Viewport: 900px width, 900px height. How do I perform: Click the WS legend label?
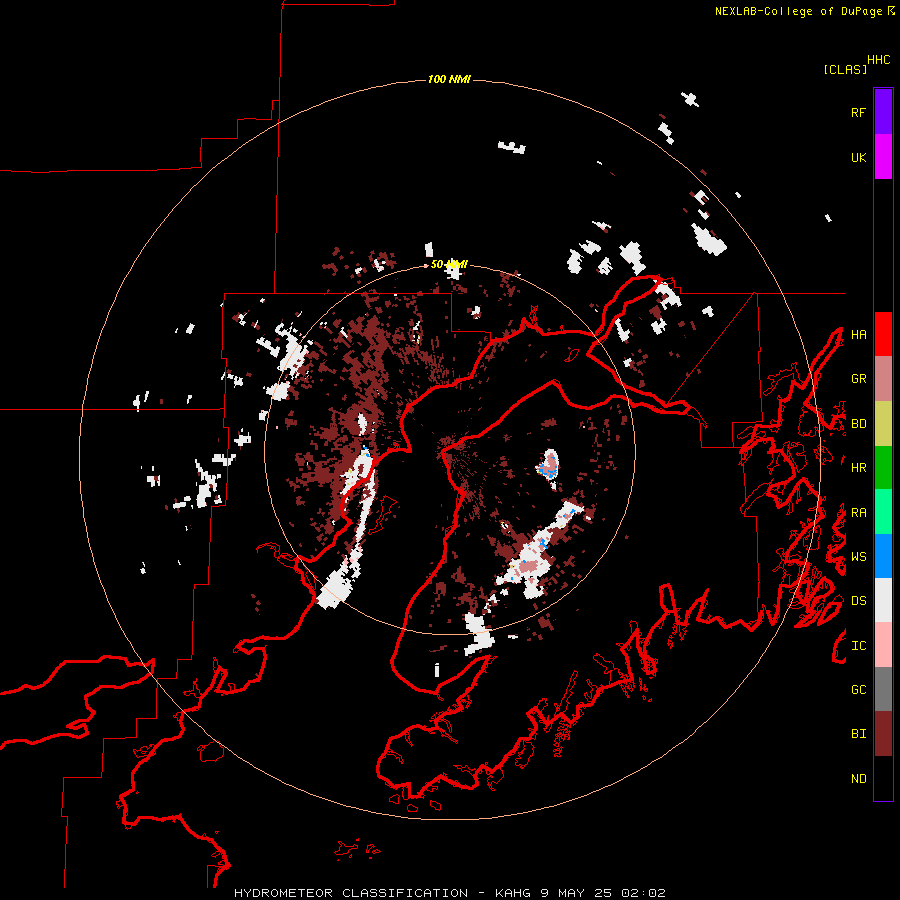click(858, 556)
